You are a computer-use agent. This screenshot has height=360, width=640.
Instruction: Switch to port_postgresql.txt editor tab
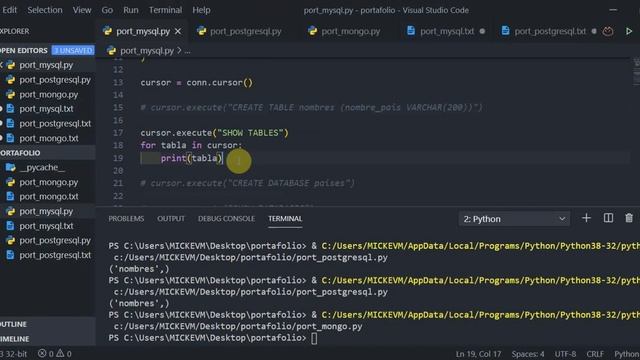[x=550, y=31]
